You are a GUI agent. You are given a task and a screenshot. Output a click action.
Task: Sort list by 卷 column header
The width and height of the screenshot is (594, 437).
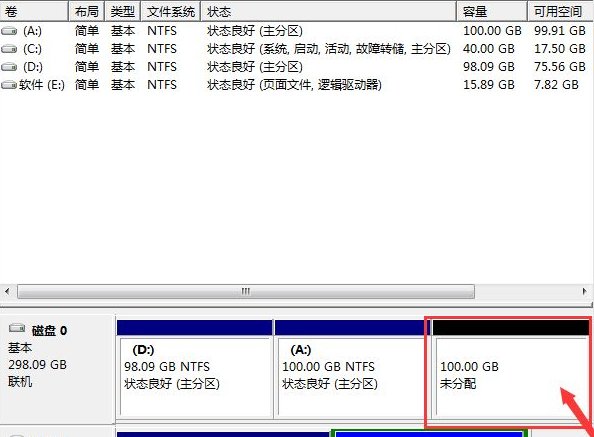34,11
